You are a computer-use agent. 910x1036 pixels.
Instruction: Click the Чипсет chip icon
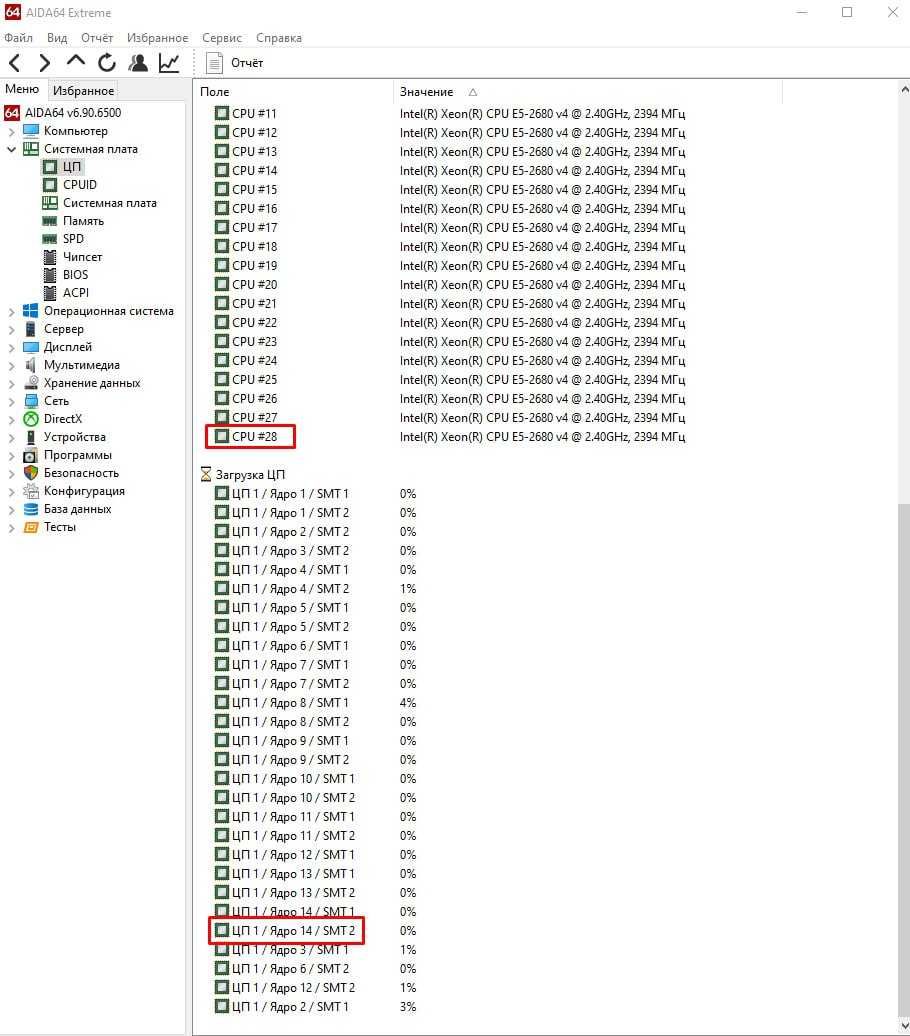click(50, 257)
